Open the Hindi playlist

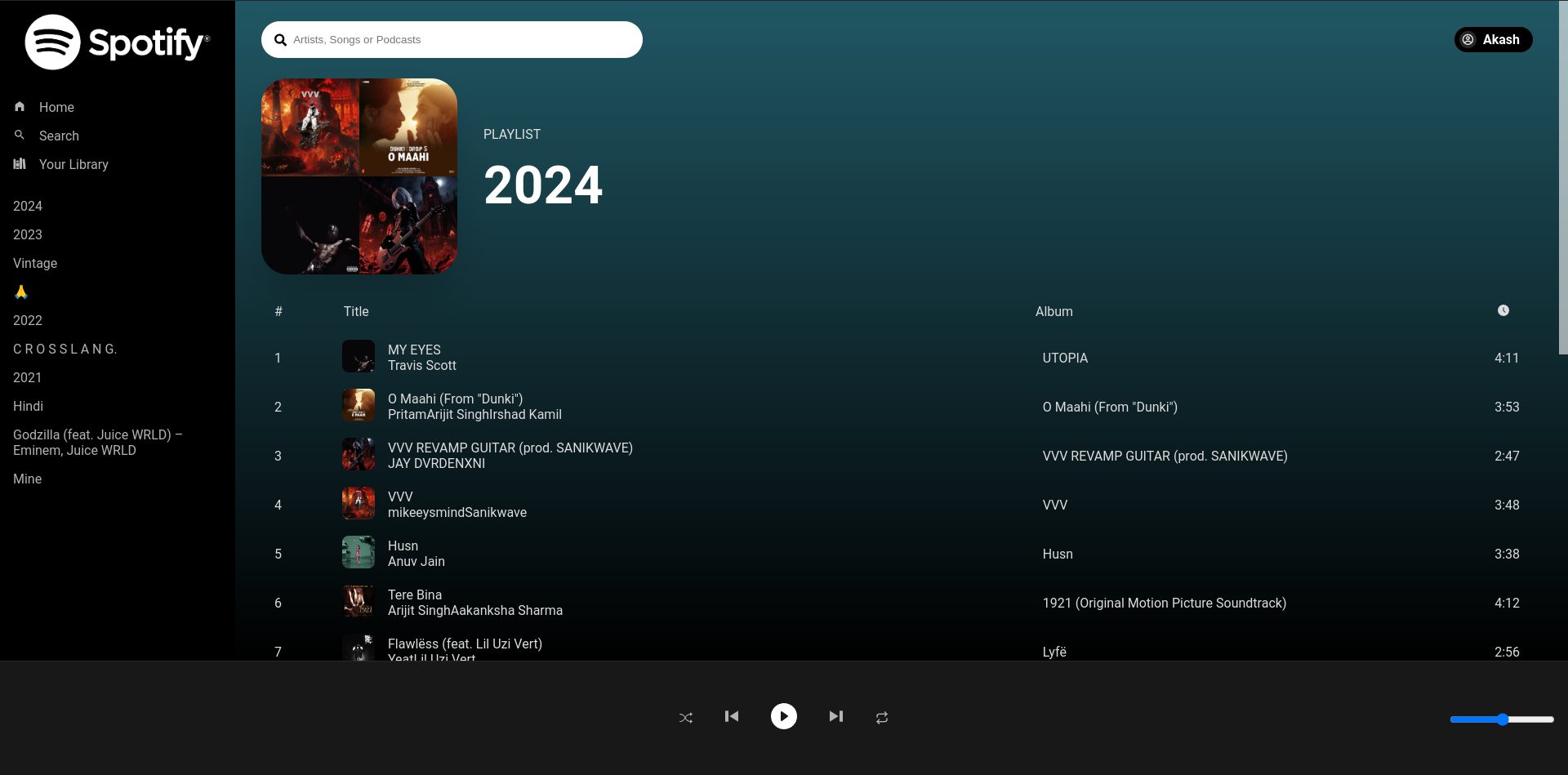coord(29,406)
